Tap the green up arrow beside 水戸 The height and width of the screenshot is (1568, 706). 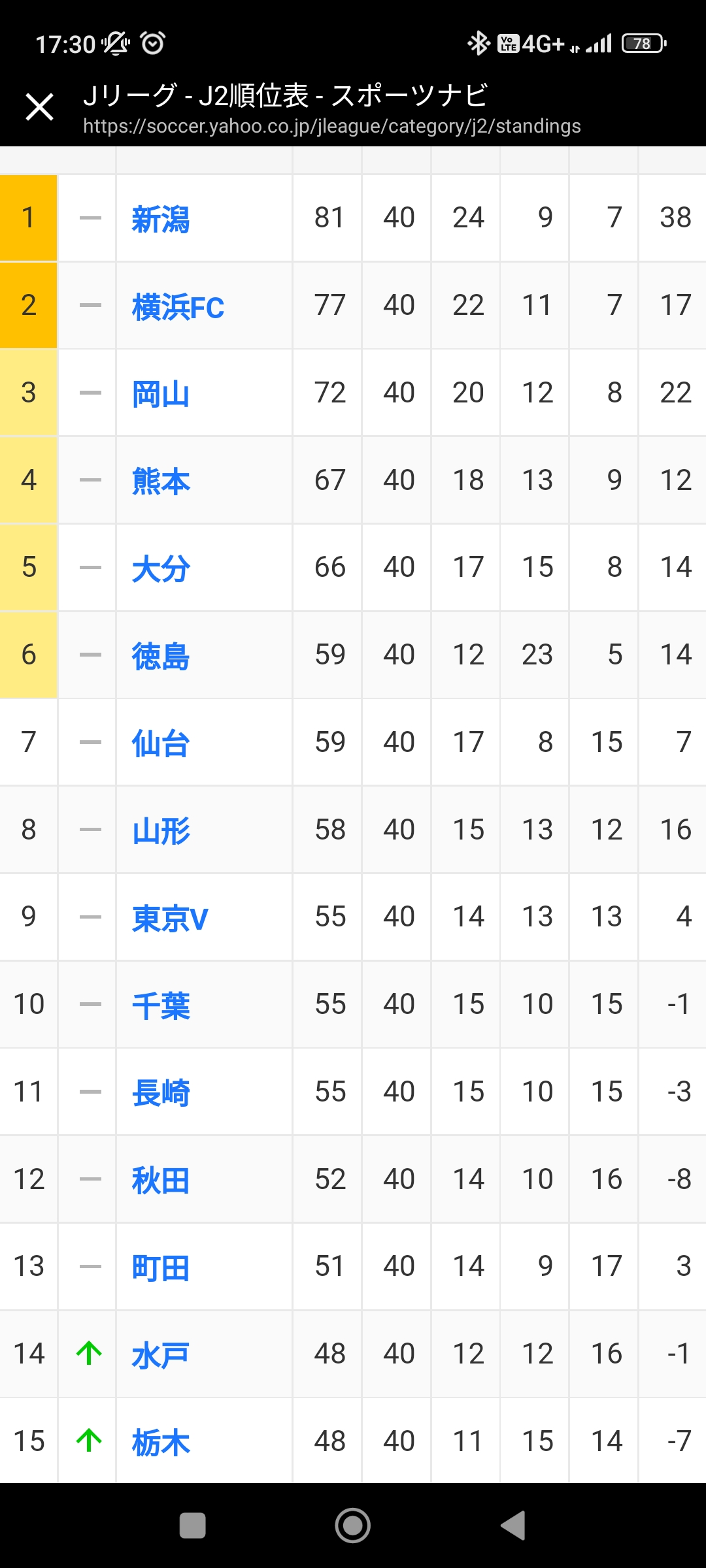click(90, 1353)
